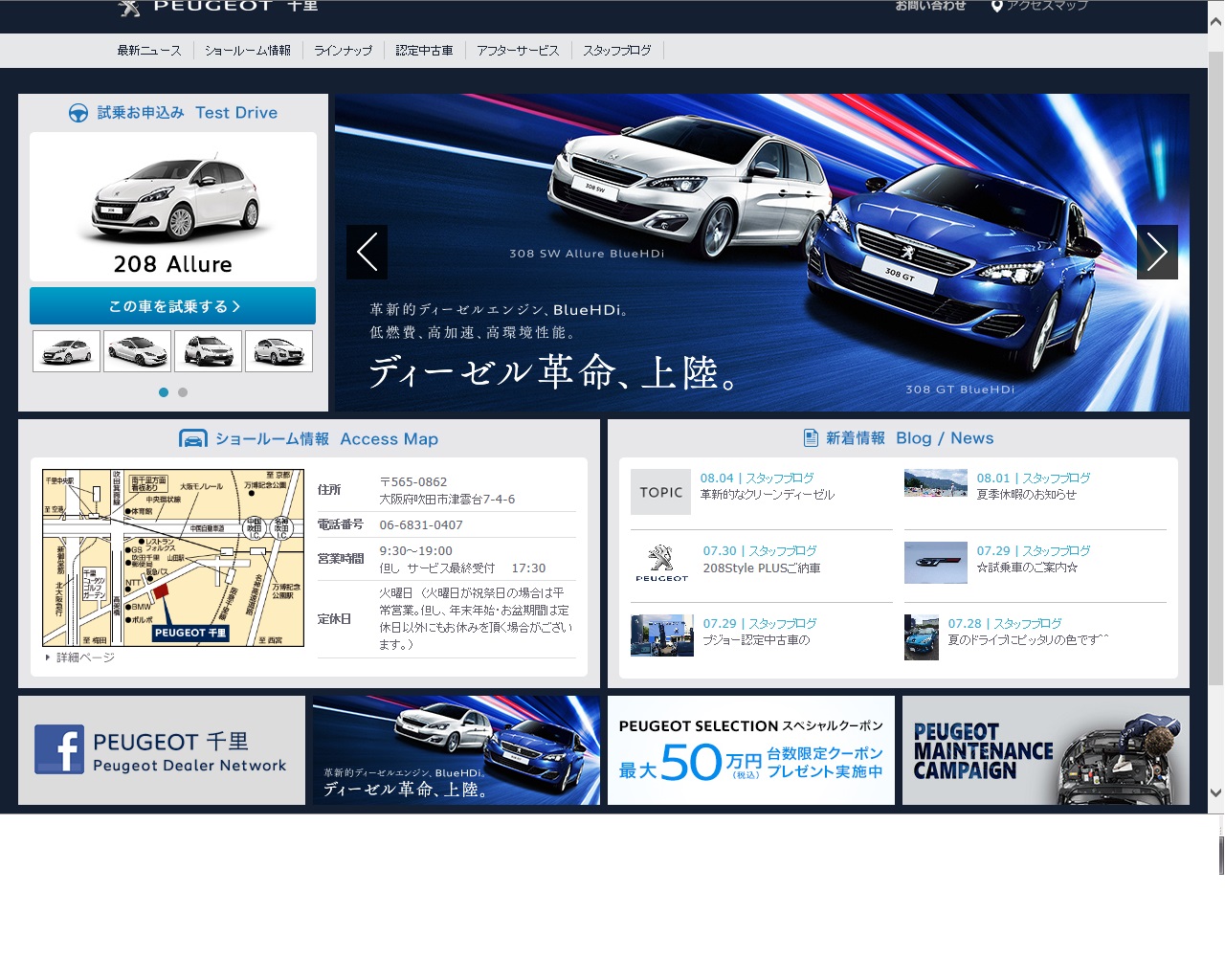This screenshot has width=1225, height=980.
Task: Open the beach photo thumbnail for 08.01 post
Action: (936, 483)
